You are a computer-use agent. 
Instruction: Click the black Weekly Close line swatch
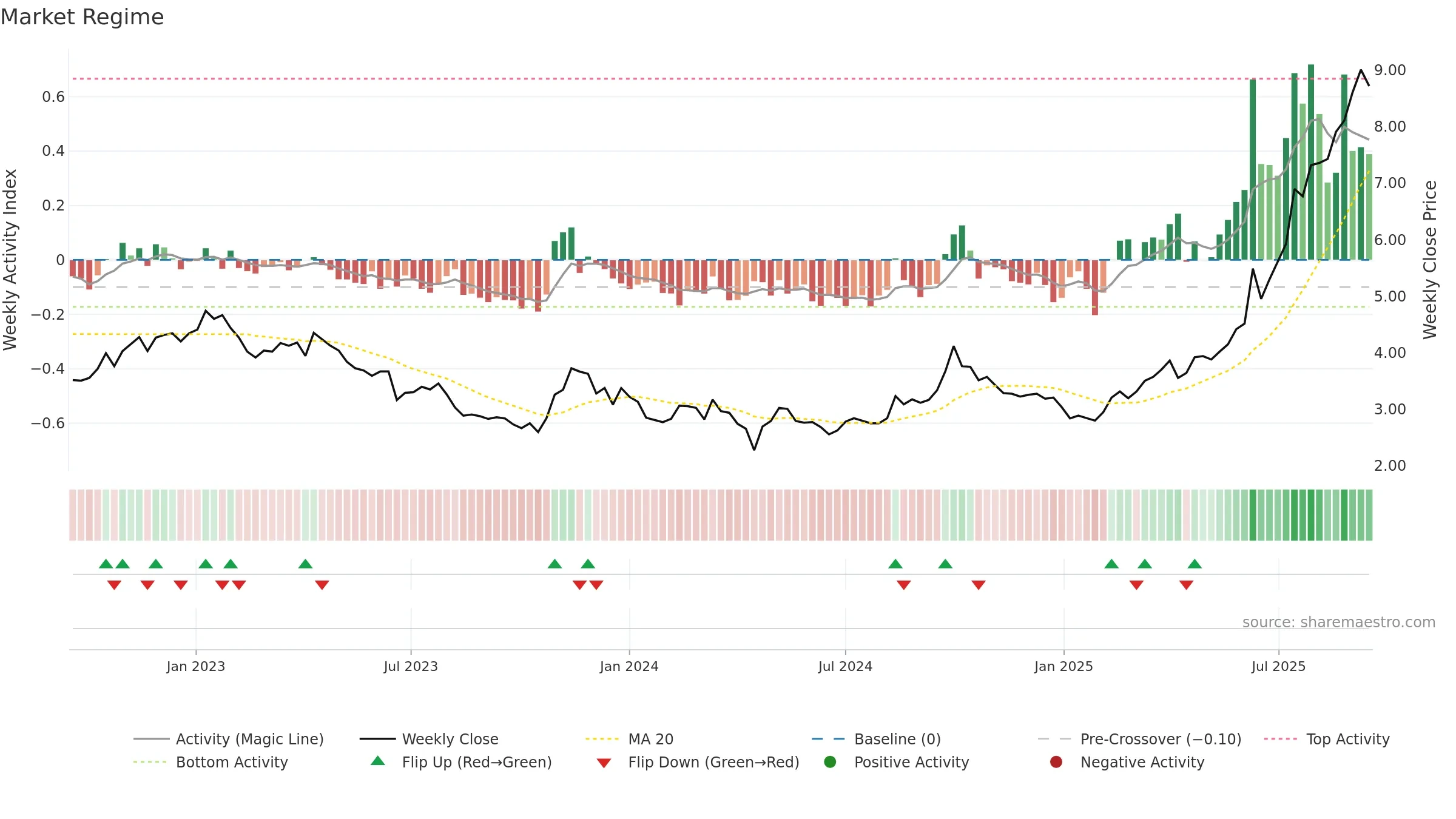click(377, 739)
